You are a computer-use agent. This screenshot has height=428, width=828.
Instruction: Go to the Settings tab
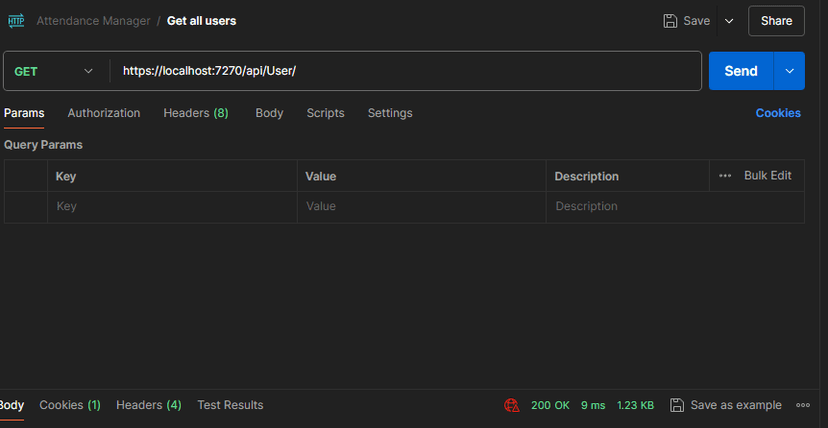(x=390, y=113)
